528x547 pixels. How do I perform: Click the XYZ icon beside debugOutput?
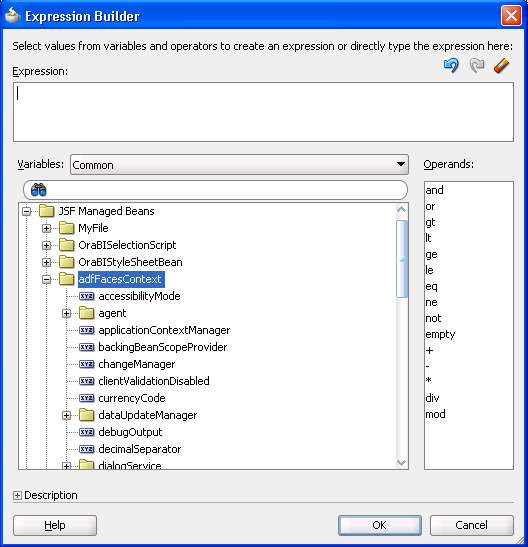(x=86, y=432)
